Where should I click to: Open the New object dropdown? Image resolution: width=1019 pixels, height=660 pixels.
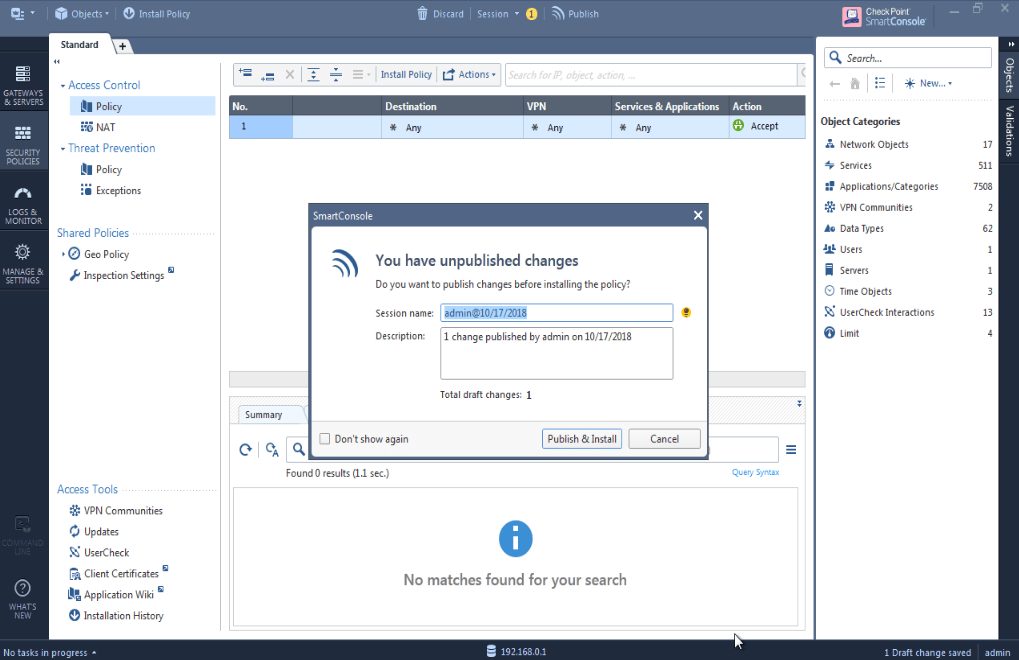[928, 83]
